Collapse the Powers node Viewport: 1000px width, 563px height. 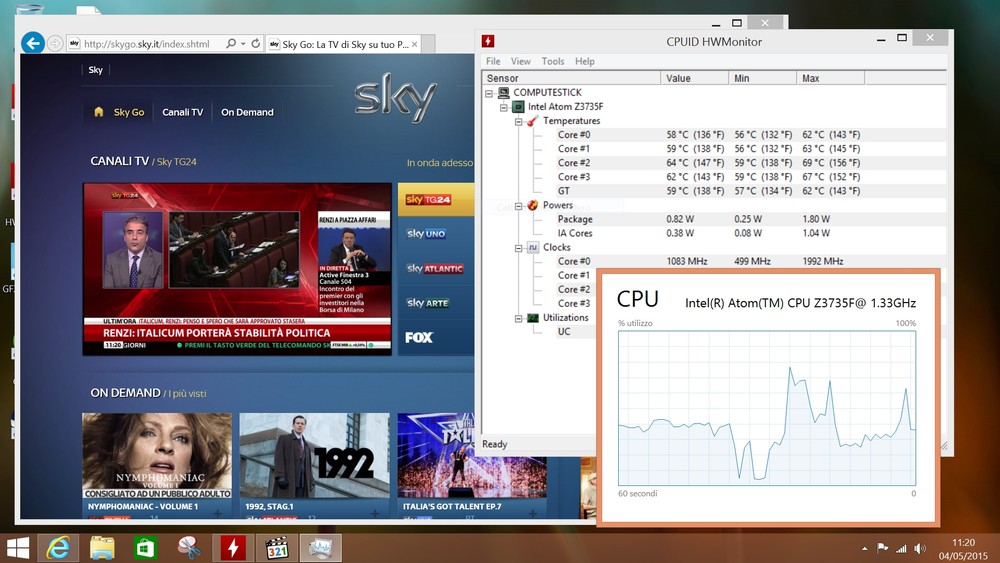518,205
